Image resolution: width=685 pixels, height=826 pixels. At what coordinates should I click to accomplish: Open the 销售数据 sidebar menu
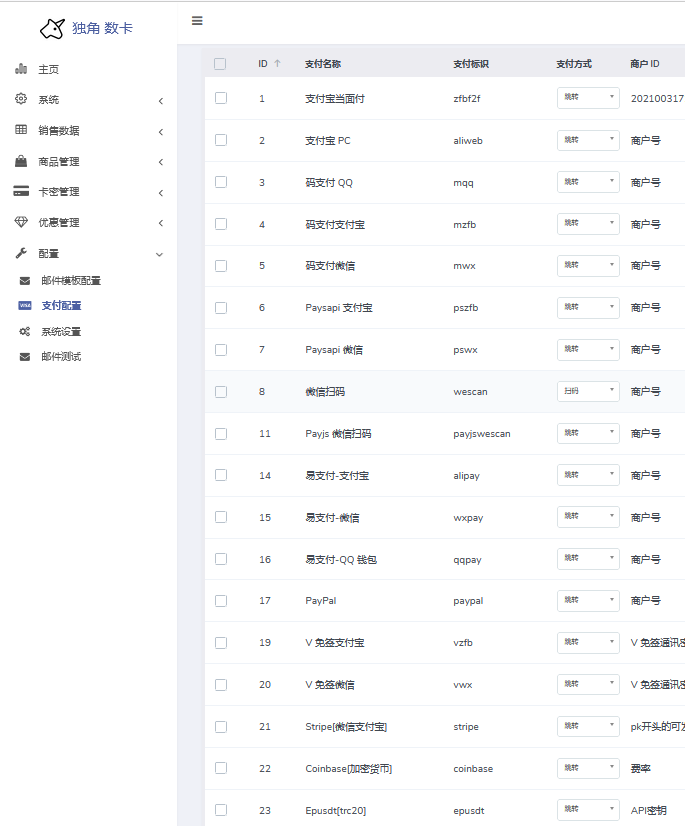[59, 131]
